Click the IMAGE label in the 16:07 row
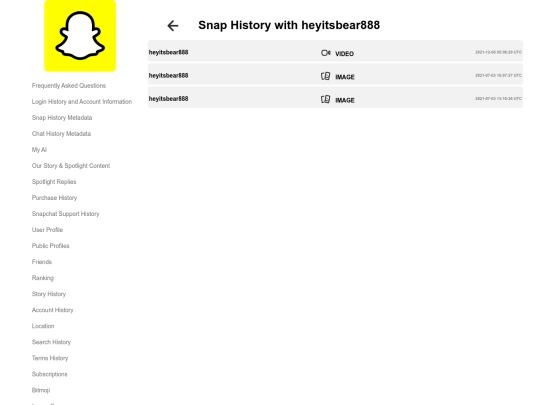 coord(345,77)
